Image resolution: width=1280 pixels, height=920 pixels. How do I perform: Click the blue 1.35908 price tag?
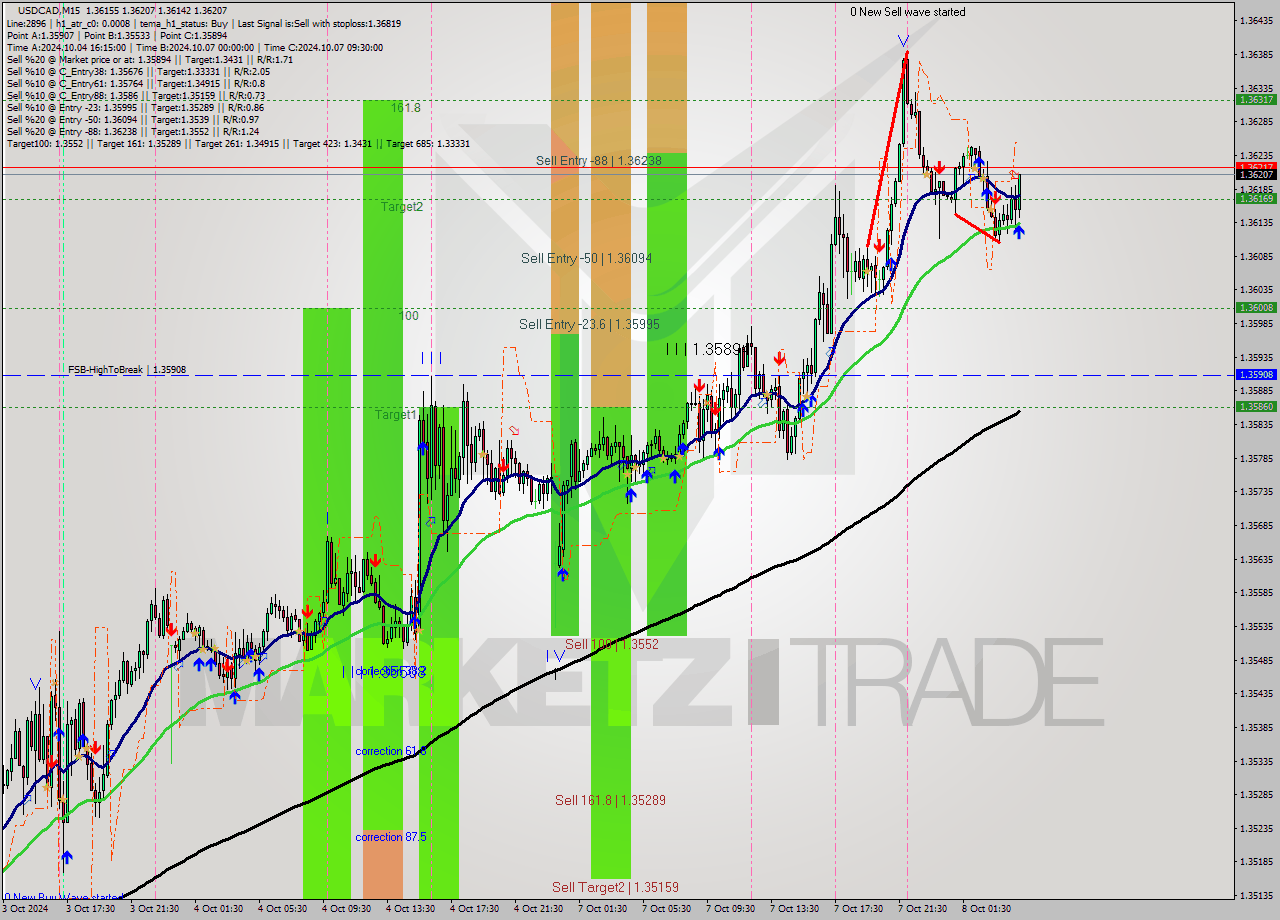(1256, 374)
